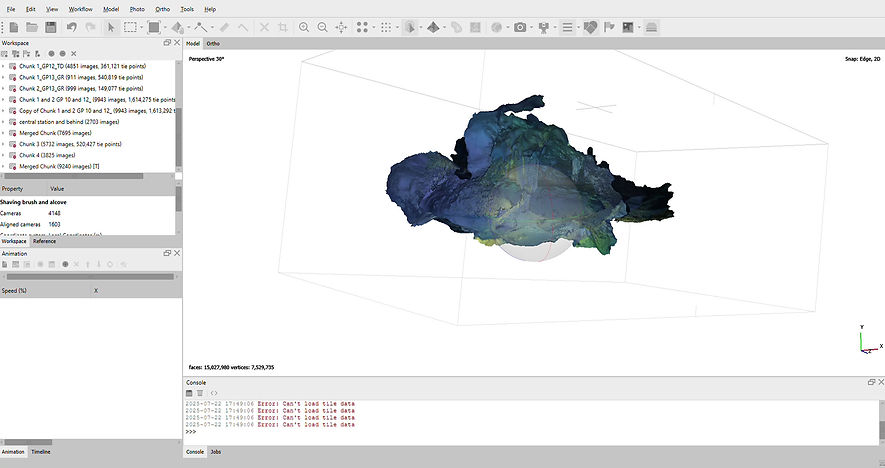Image resolution: width=885 pixels, height=468 pixels.
Task: Select the Navigation arrow tool
Action: [111, 27]
